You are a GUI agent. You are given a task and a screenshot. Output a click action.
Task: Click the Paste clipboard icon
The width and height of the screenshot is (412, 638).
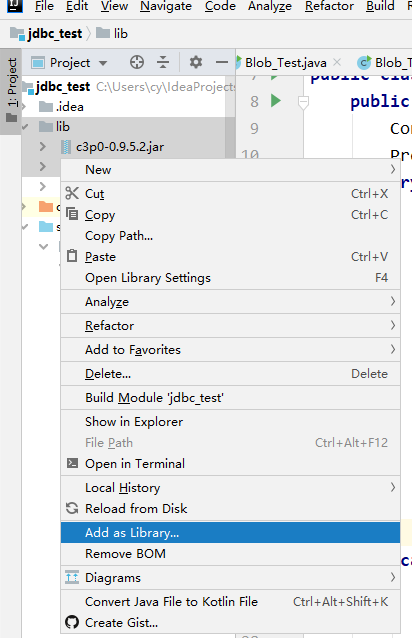click(72, 256)
